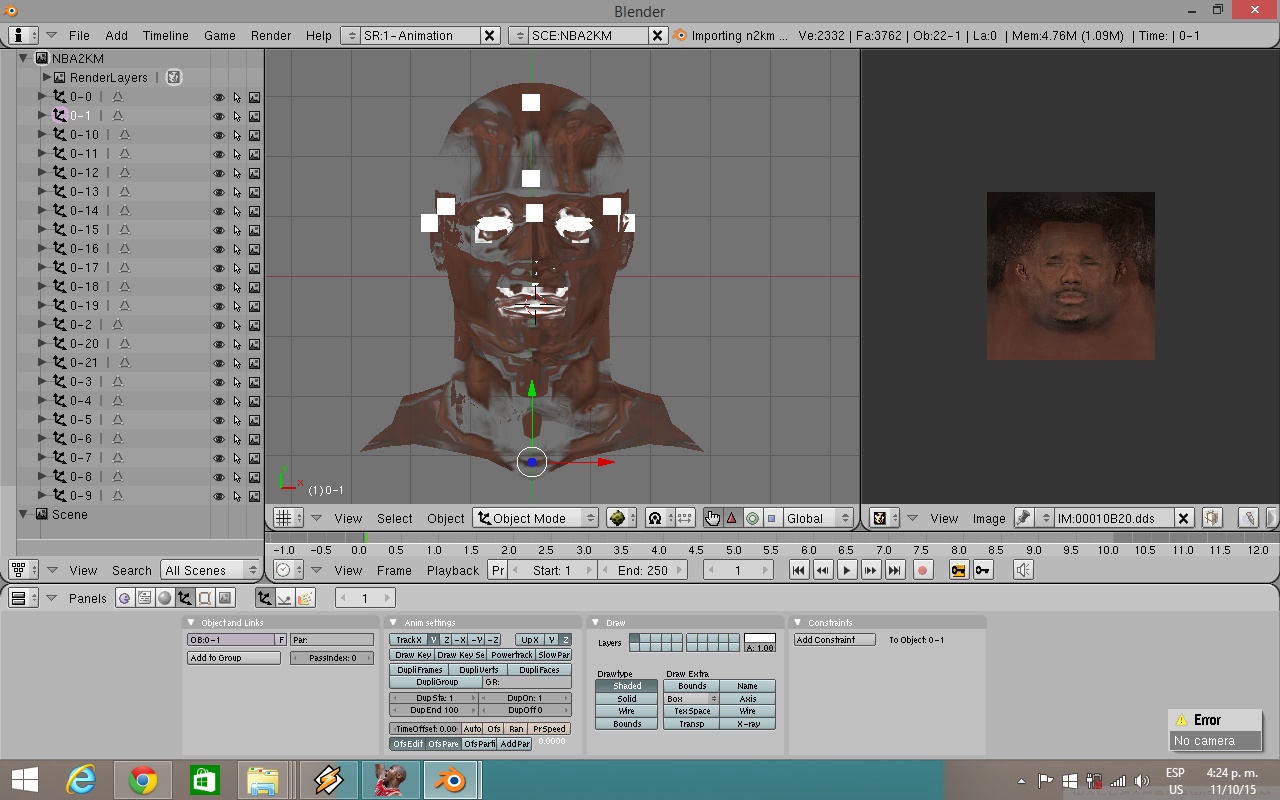Collapse the Scene tree entry
Viewport: 1280px width, 800px height.
point(23,514)
